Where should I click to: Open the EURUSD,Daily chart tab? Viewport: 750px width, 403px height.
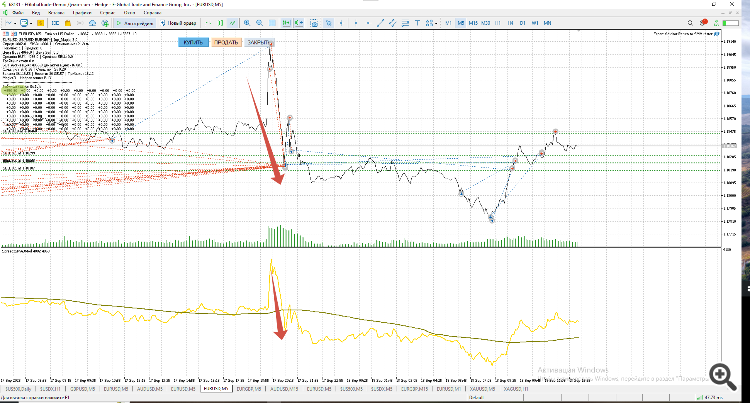click(x=18, y=389)
